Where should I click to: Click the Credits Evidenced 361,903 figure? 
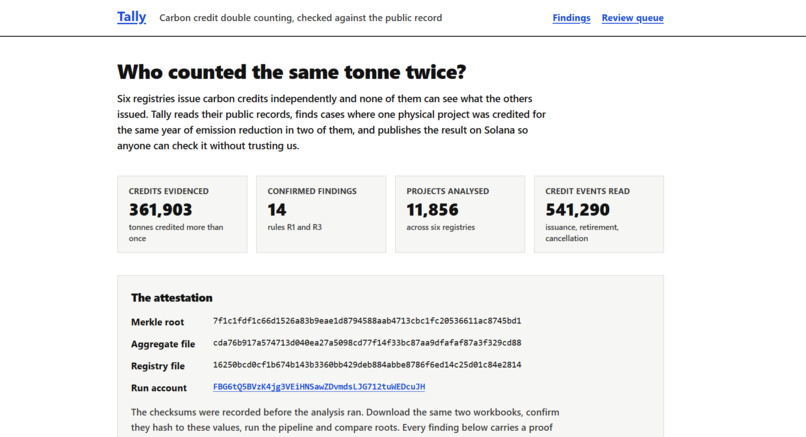click(x=160, y=210)
